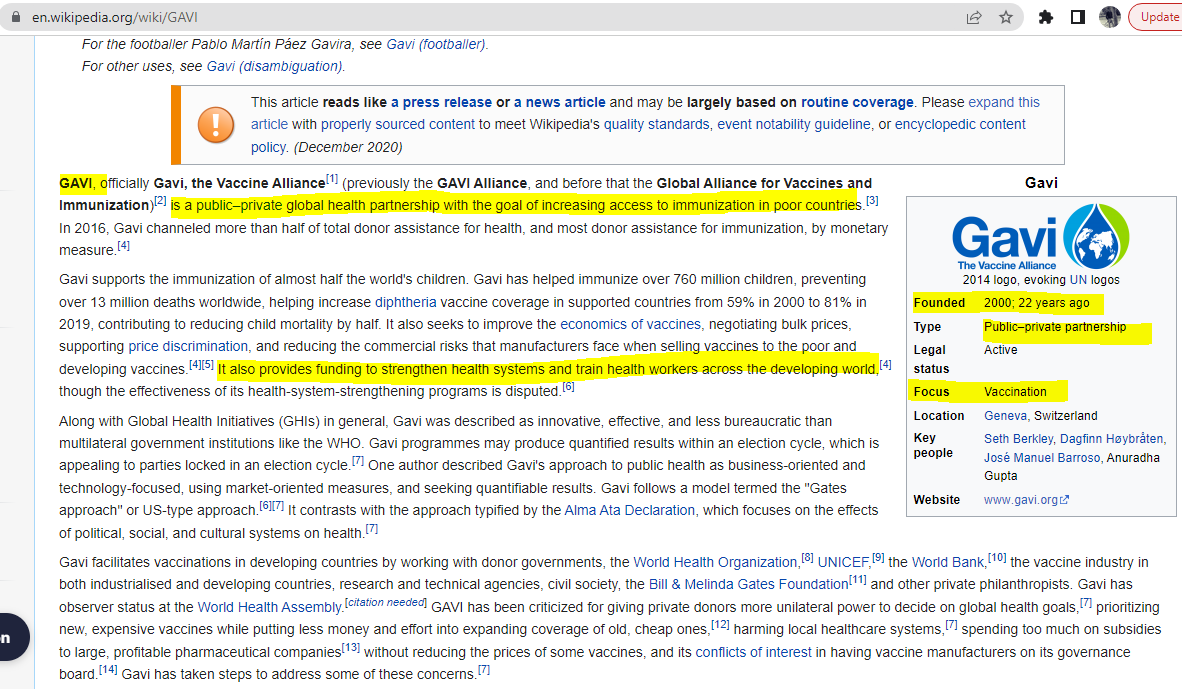Open the Chrome profile avatar
Viewport: 1182px width, 689px height.
(x=1110, y=17)
